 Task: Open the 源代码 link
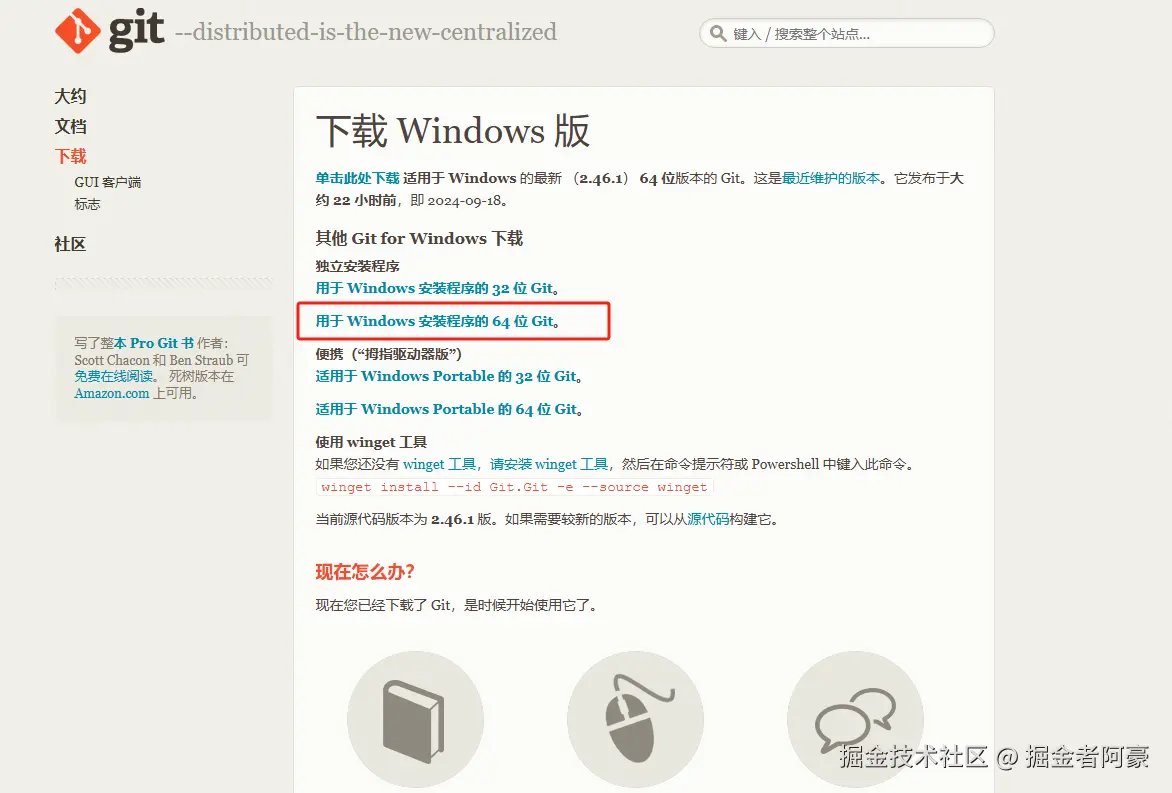coord(708,519)
